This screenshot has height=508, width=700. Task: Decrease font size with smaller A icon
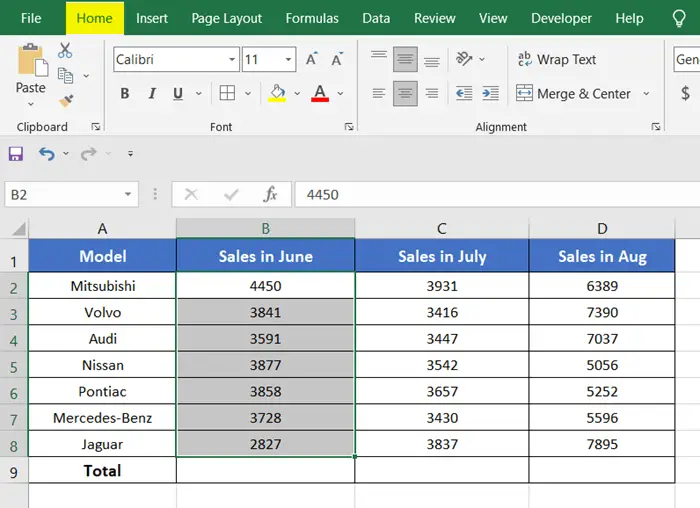pos(337,59)
